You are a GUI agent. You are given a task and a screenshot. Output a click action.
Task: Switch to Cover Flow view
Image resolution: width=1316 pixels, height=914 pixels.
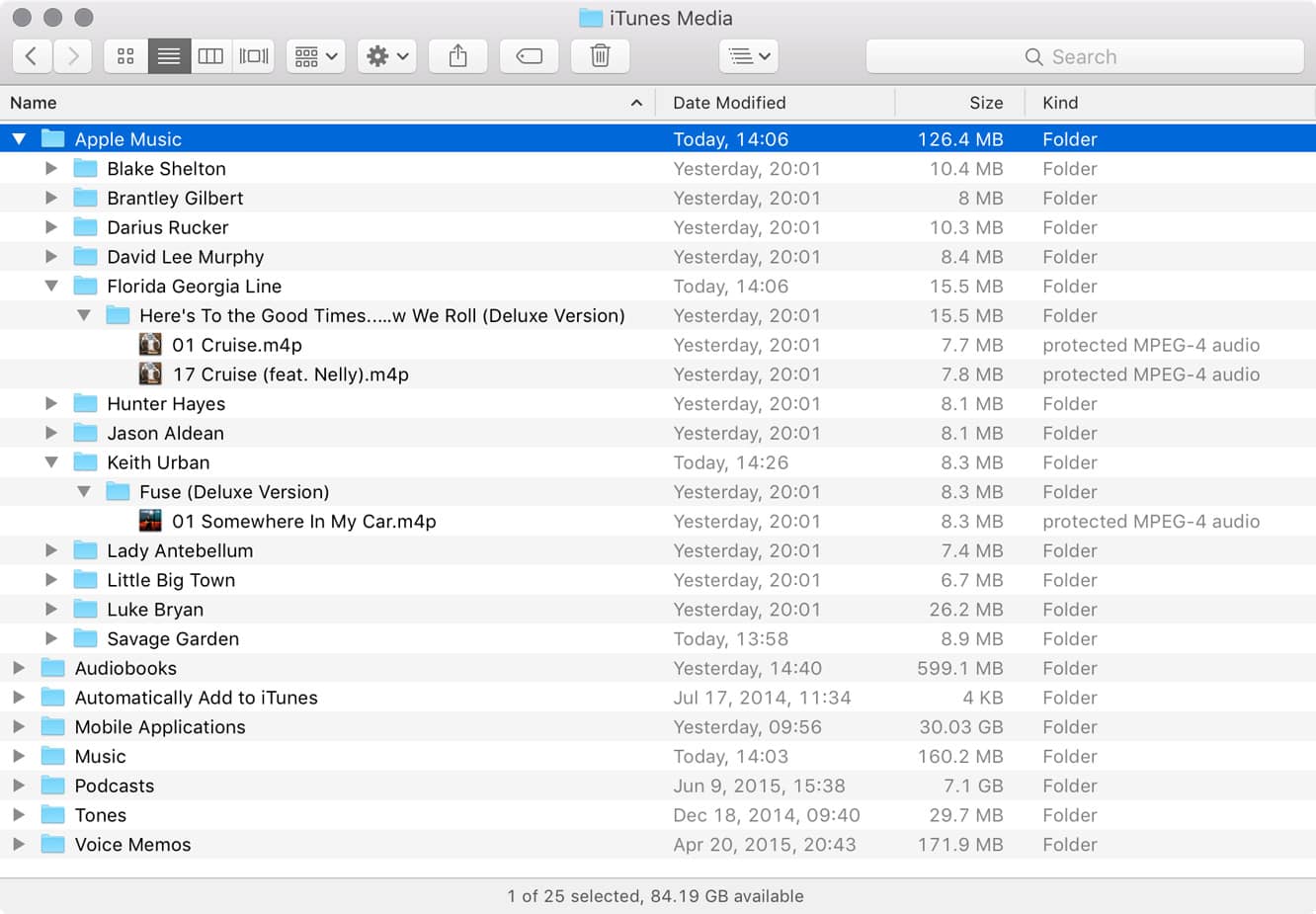[254, 56]
